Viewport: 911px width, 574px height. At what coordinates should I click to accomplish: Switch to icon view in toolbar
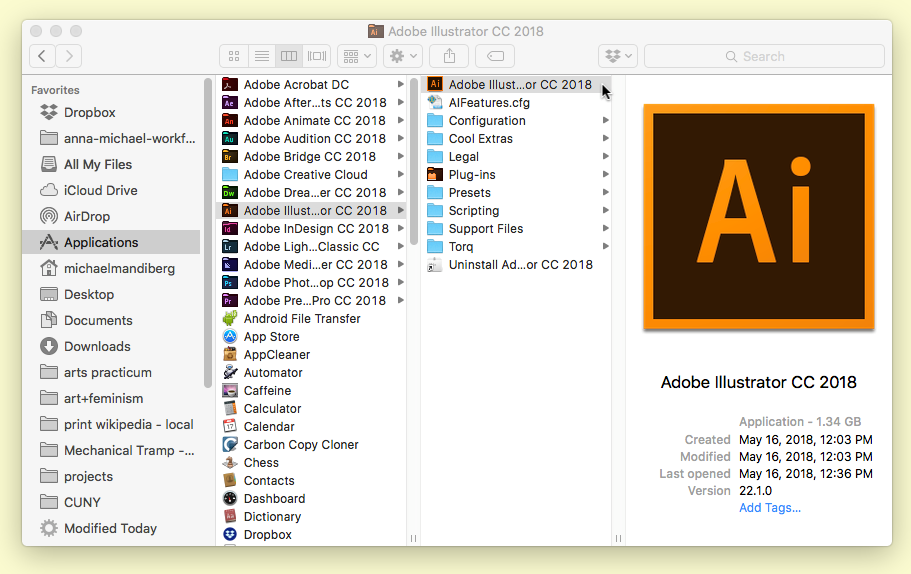point(234,56)
